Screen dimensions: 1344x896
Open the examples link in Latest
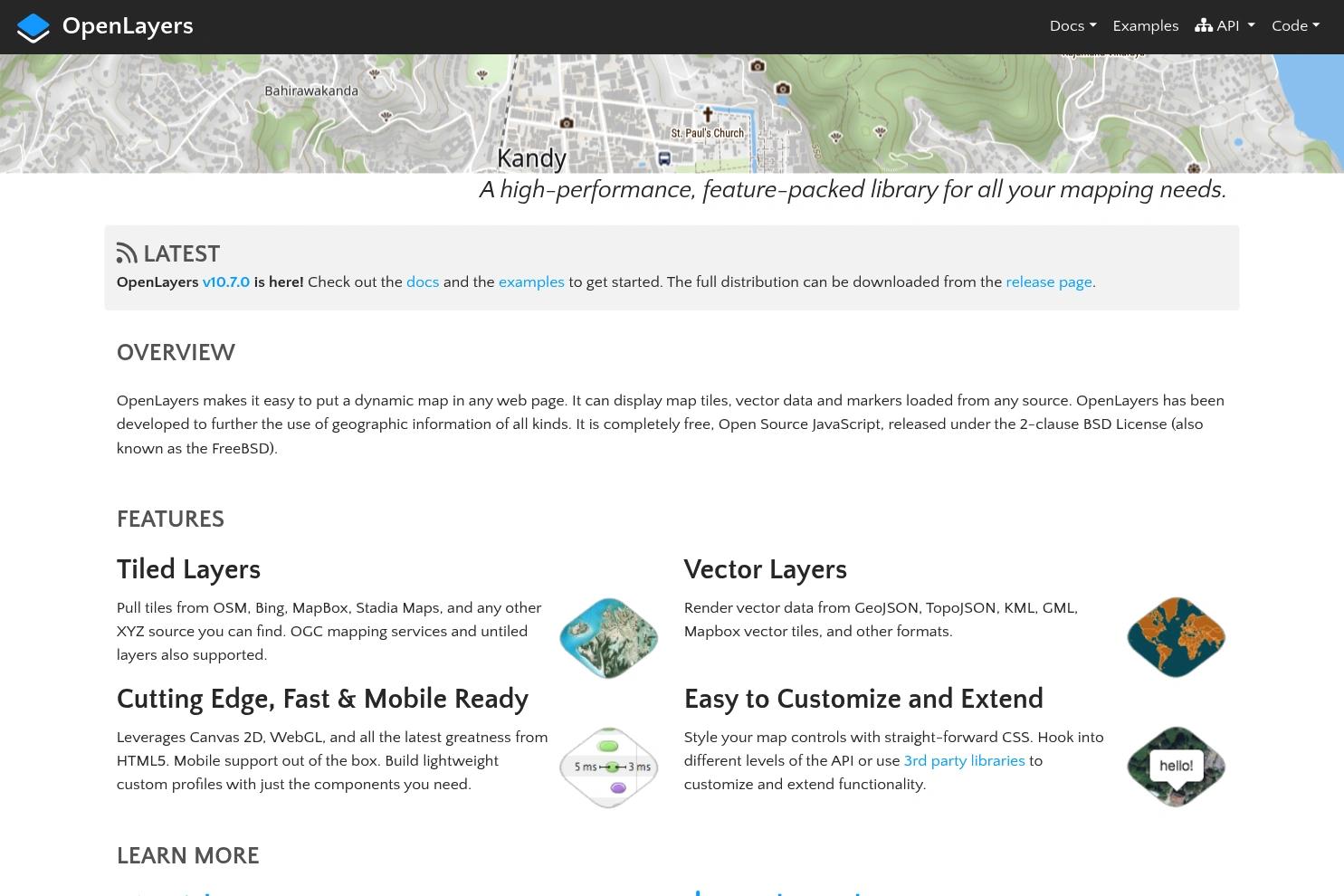(x=531, y=282)
